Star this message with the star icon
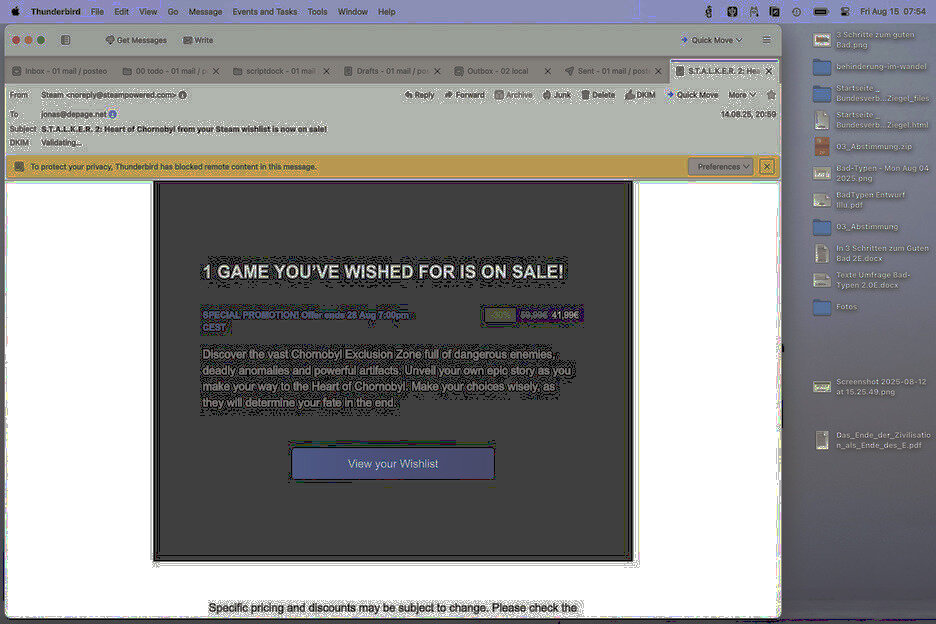 coord(771,95)
